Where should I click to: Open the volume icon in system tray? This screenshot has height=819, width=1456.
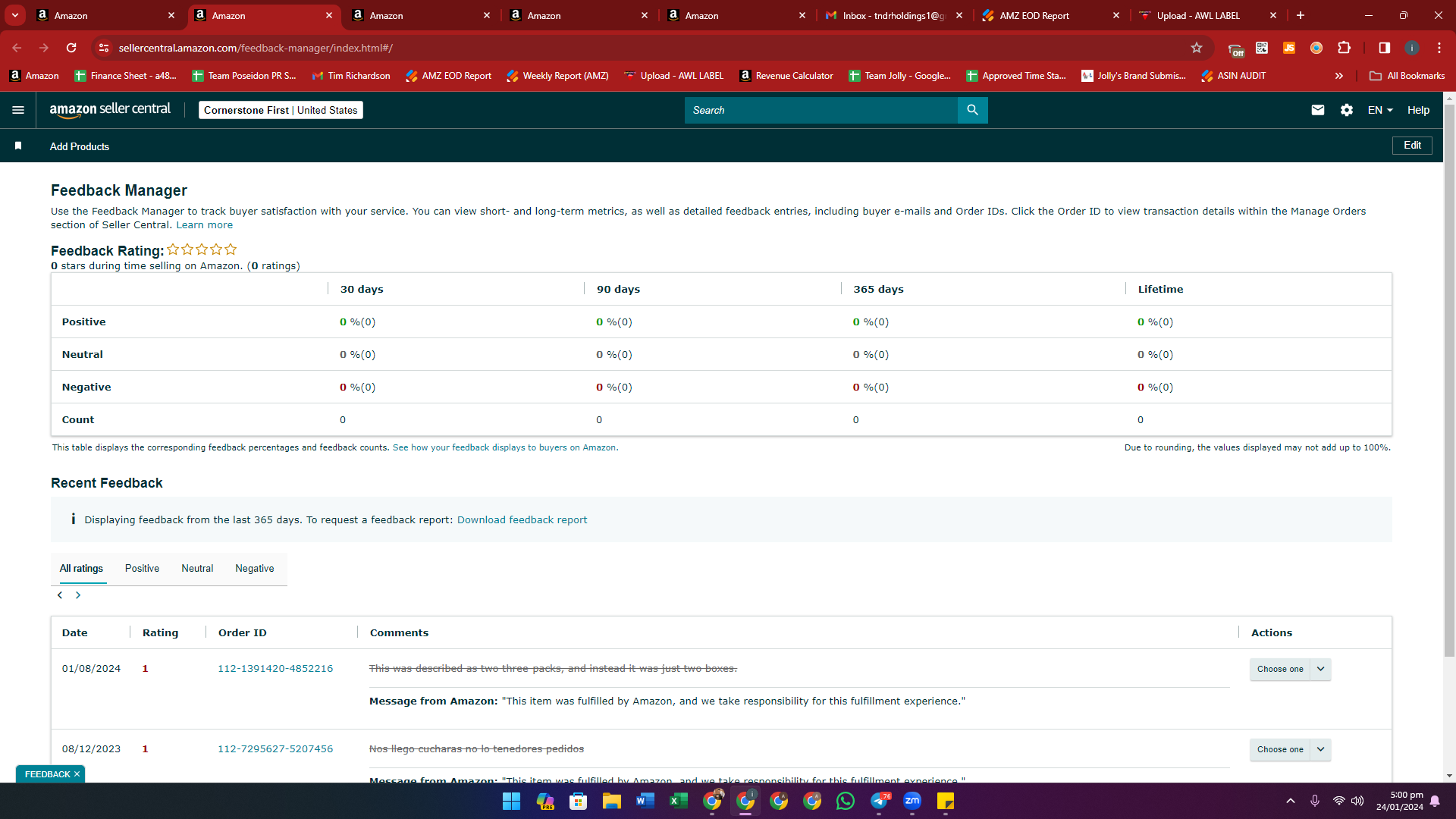(x=1357, y=801)
